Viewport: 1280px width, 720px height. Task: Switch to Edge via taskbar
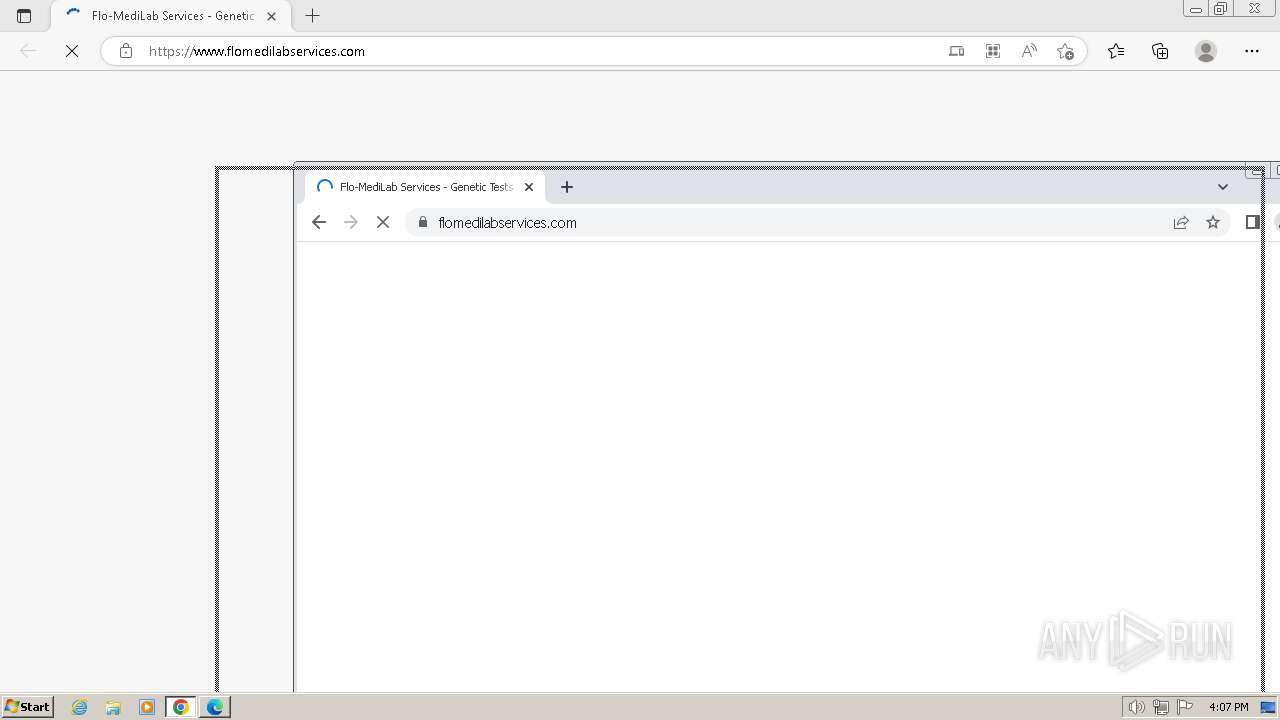(x=215, y=707)
